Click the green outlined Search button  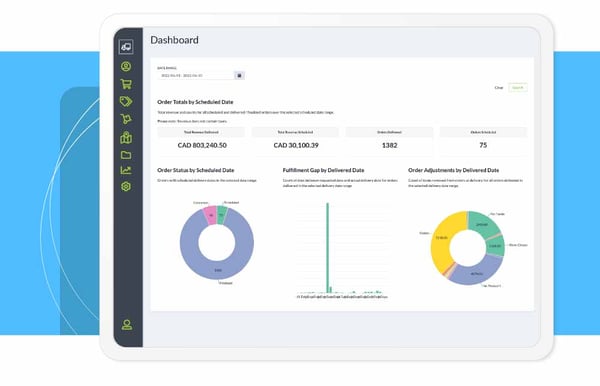[x=518, y=88]
